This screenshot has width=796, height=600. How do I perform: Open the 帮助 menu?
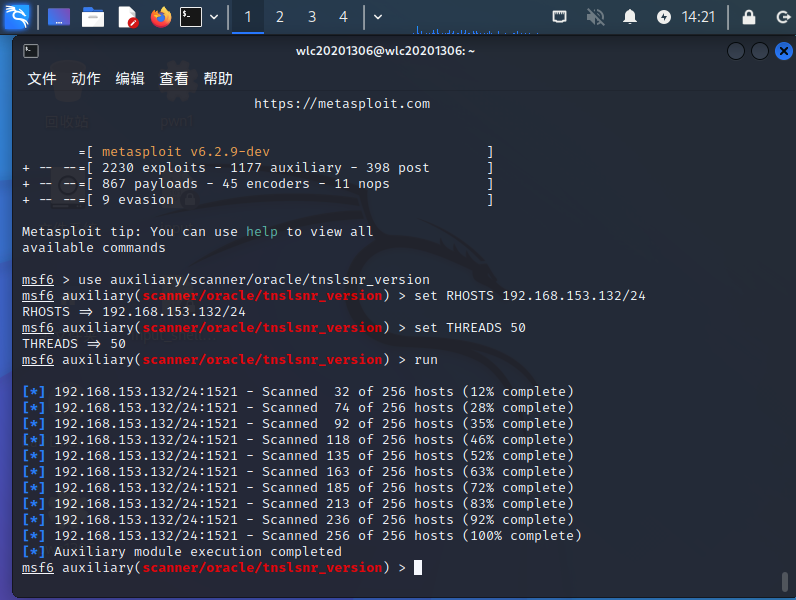(218, 79)
